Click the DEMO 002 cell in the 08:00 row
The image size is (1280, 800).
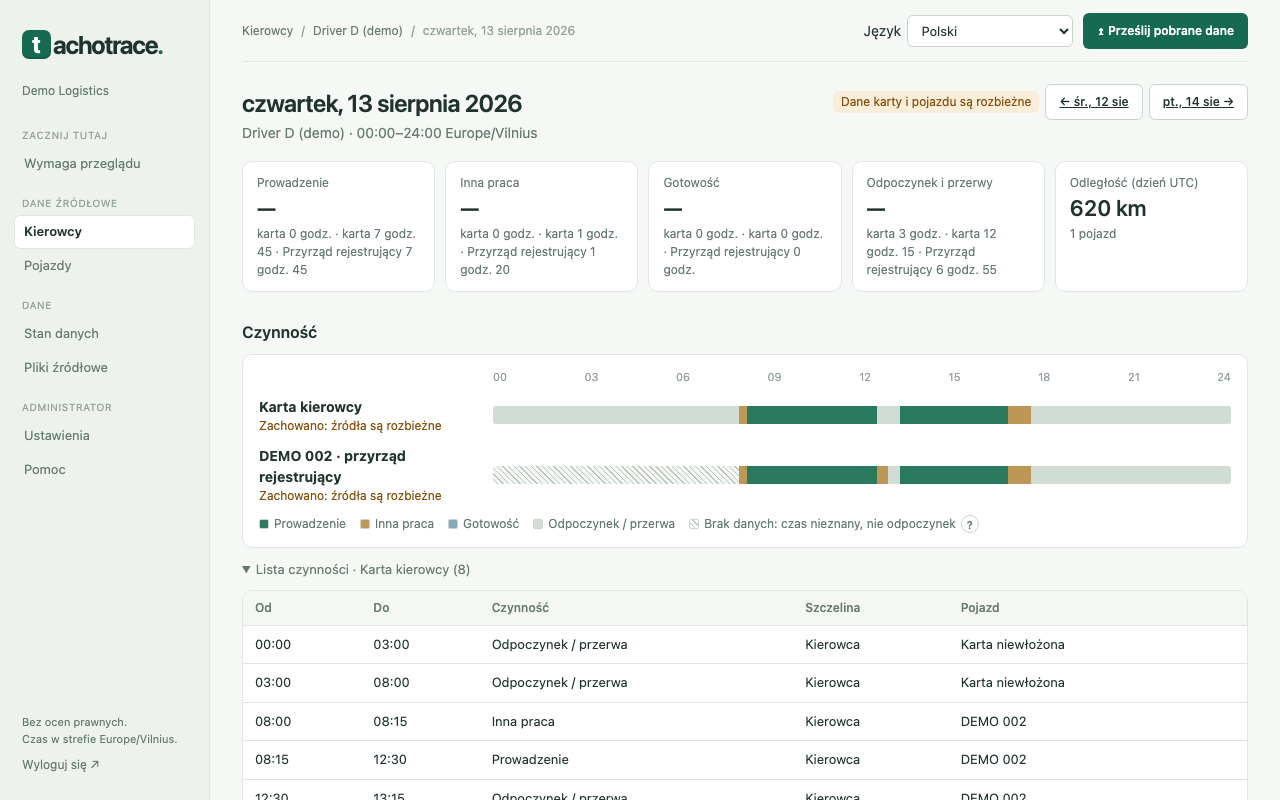[994, 722]
